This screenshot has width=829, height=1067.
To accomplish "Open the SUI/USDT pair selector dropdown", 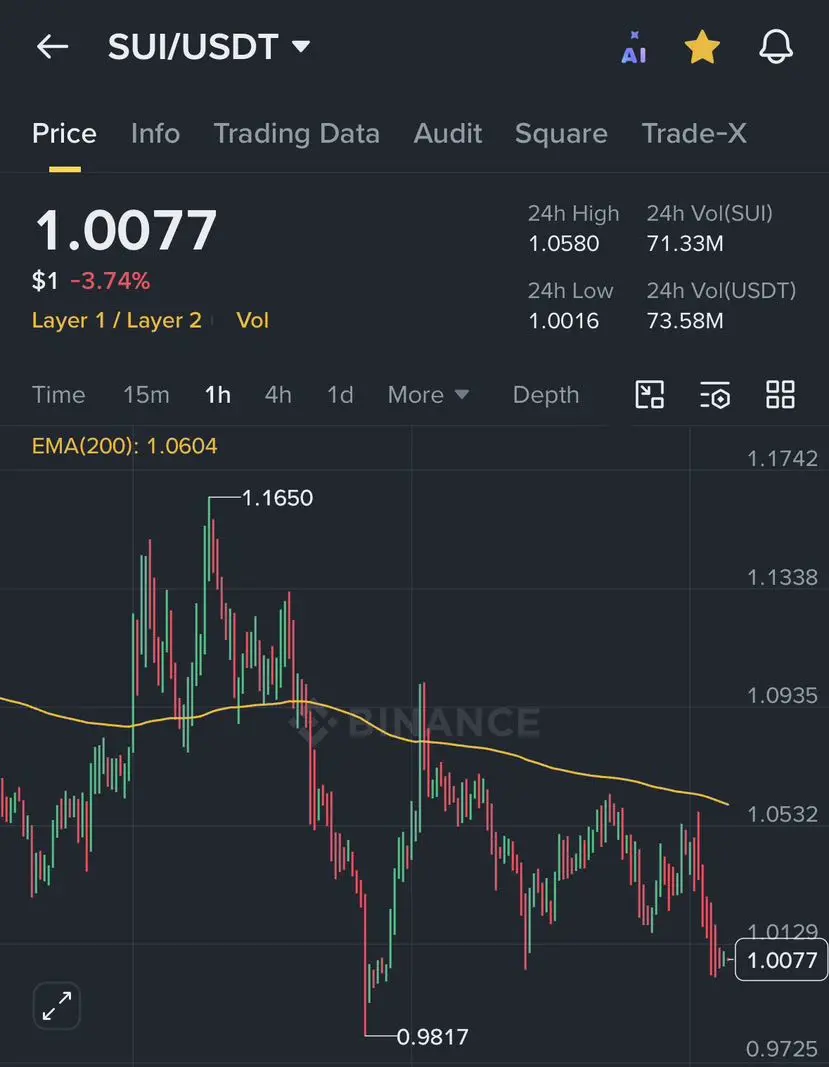I will click(209, 47).
